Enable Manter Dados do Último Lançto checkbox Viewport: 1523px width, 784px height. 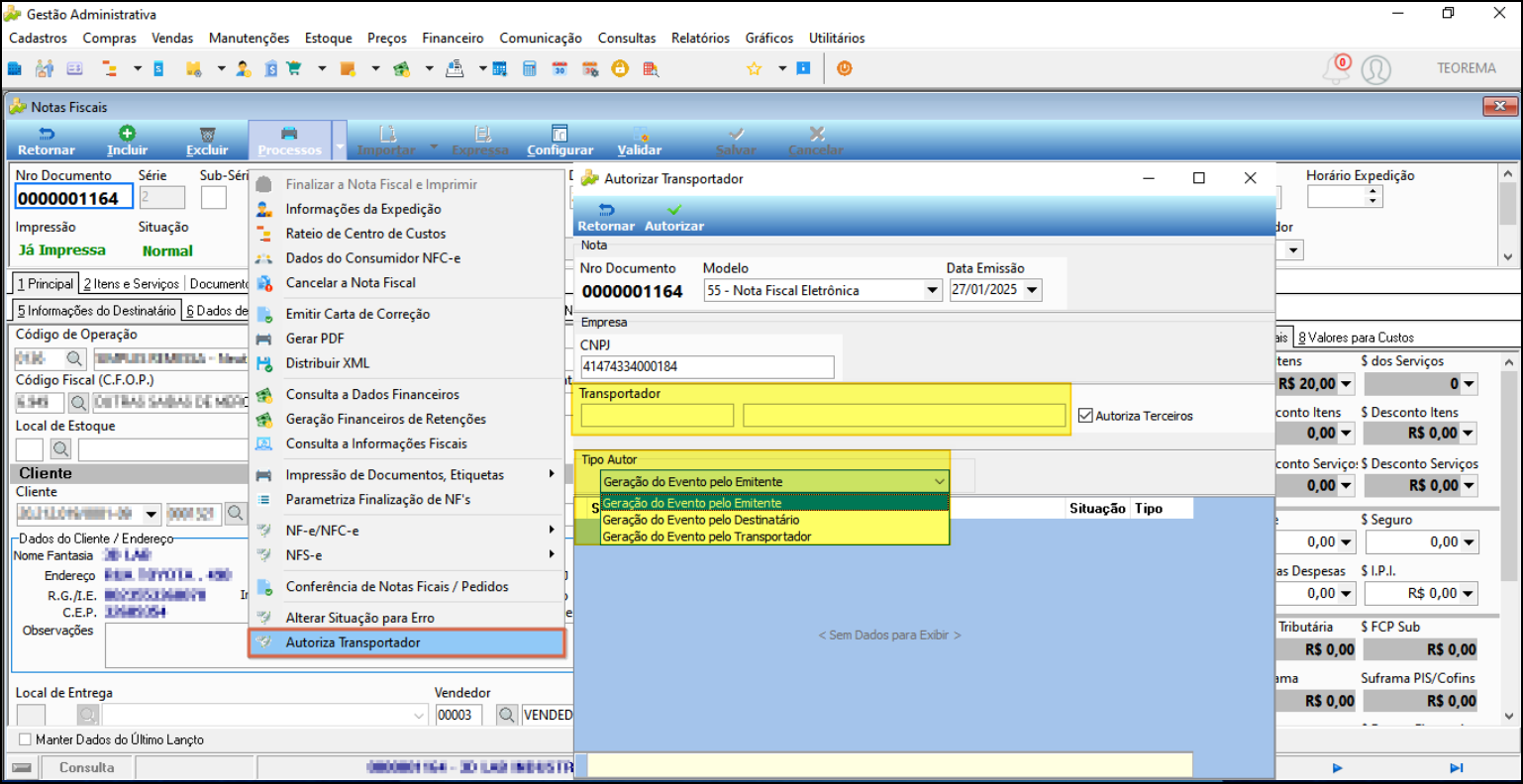[x=26, y=739]
